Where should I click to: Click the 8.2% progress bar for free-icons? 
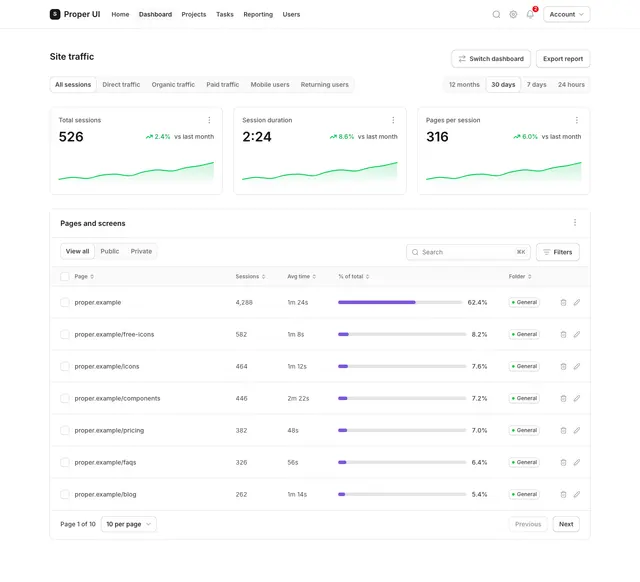pos(402,334)
